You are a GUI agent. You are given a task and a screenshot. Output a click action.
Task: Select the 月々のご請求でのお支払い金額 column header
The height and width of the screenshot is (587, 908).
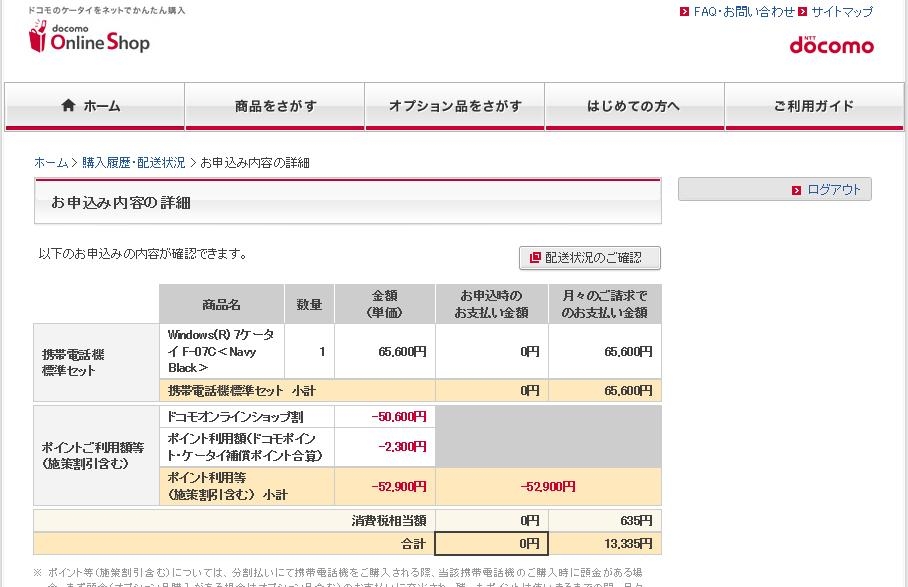pos(605,304)
